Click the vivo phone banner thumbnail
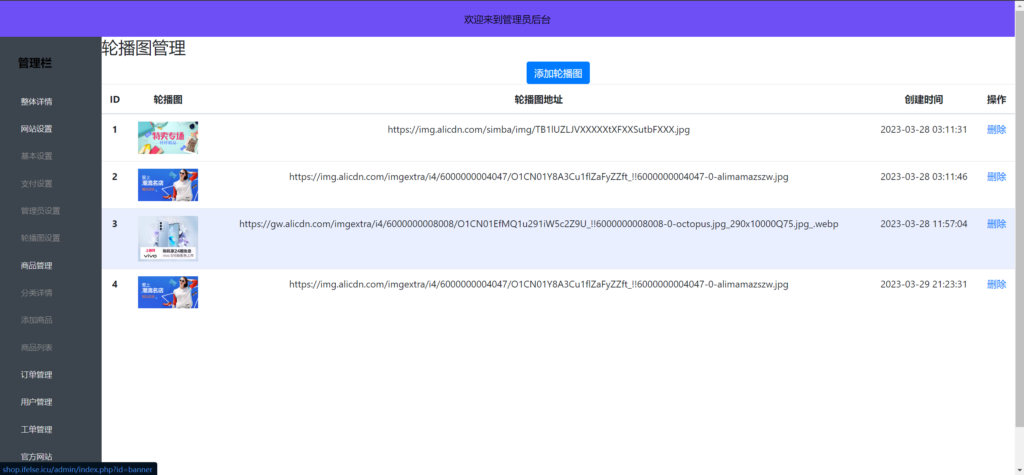This screenshot has height=475, width=1024. tap(168, 238)
